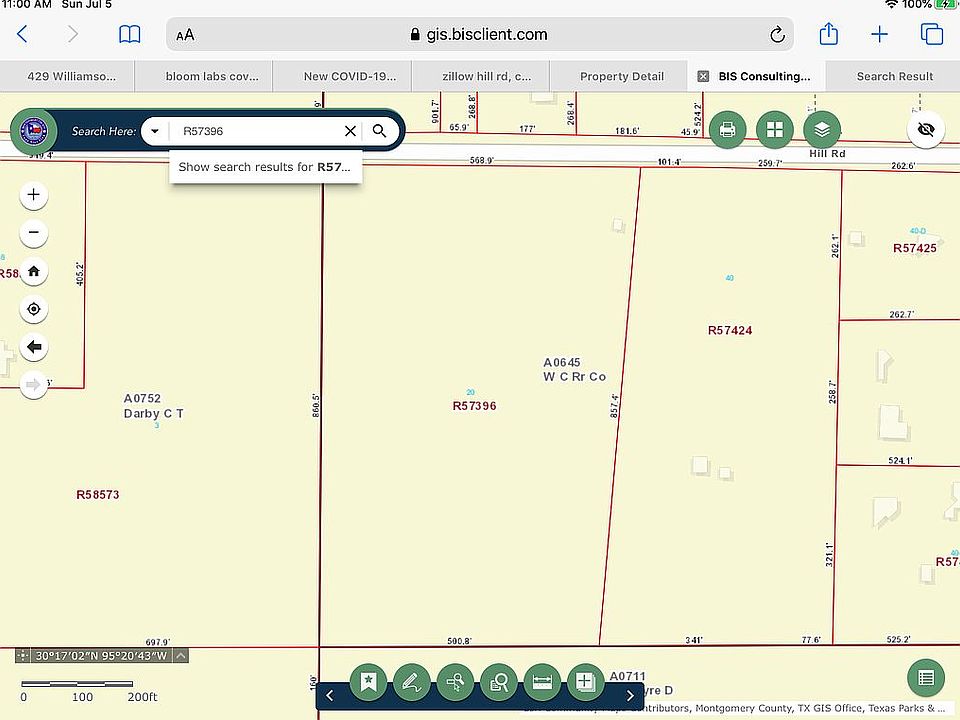Locate my position on the map
Screen dimensions: 960x720
(34, 309)
